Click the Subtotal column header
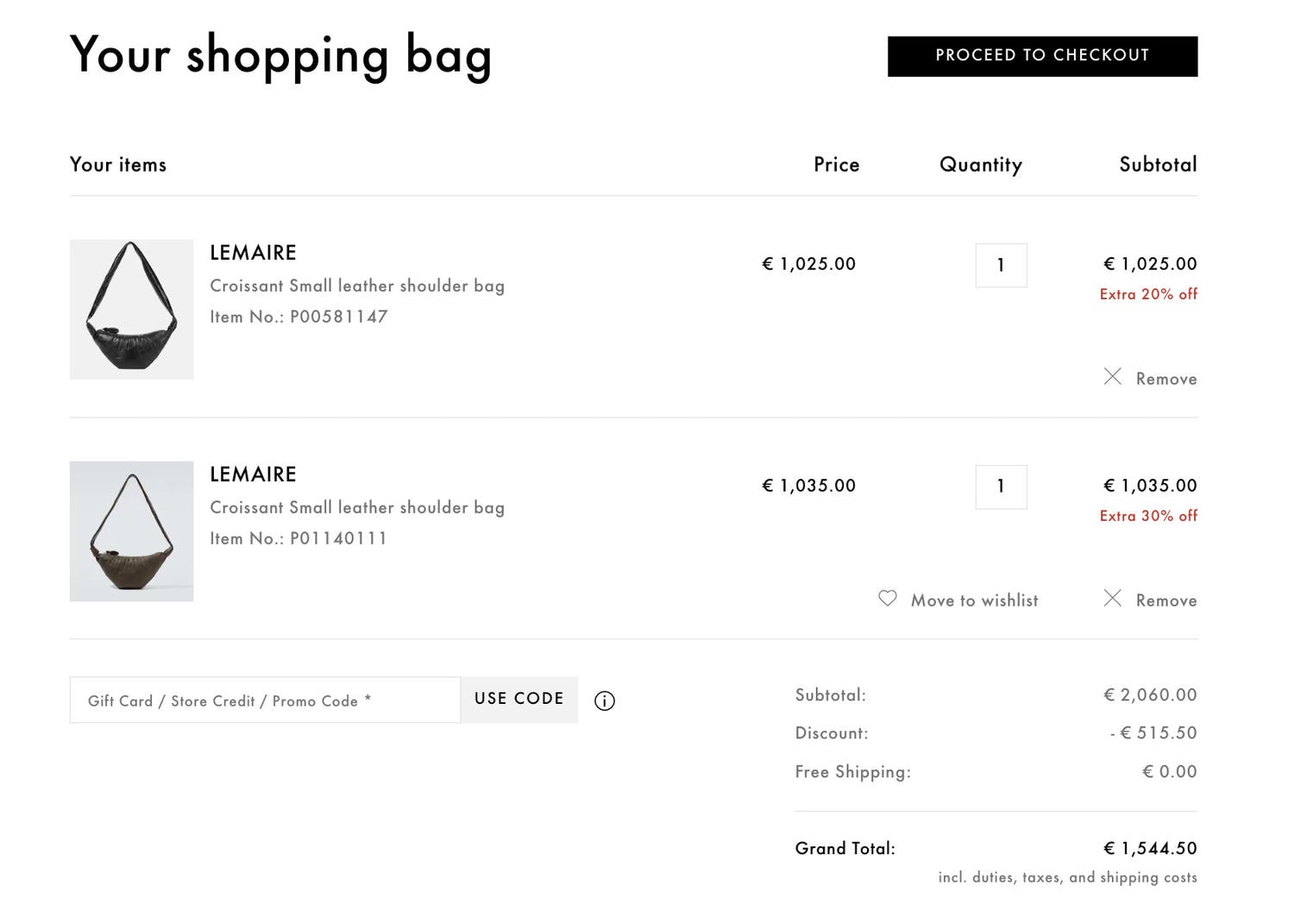The image size is (1294, 924). (1158, 164)
